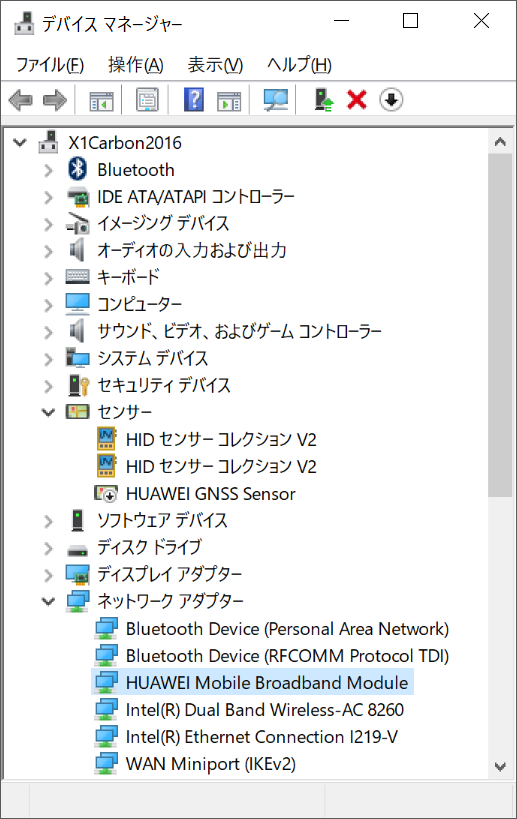Scan for hardware changes via the monitor icon
The height and width of the screenshot is (819, 517).
[275, 100]
